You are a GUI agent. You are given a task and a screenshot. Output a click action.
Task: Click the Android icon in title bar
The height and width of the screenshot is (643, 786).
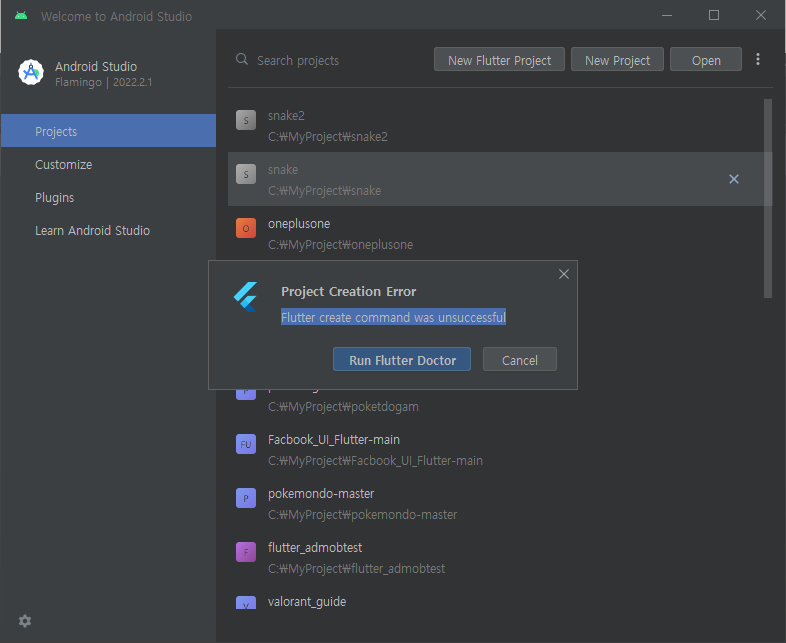(x=21, y=16)
